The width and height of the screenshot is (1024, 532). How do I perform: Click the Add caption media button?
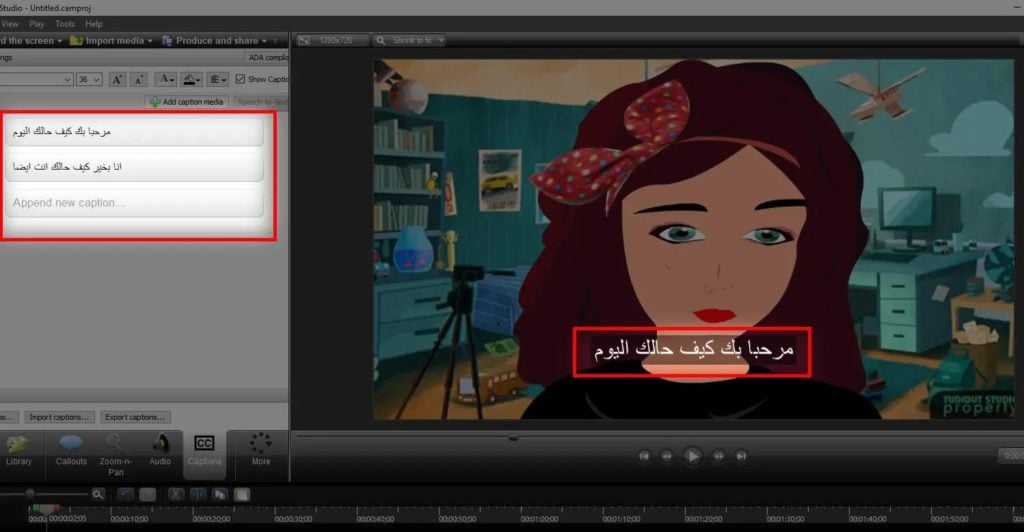[x=187, y=102]
